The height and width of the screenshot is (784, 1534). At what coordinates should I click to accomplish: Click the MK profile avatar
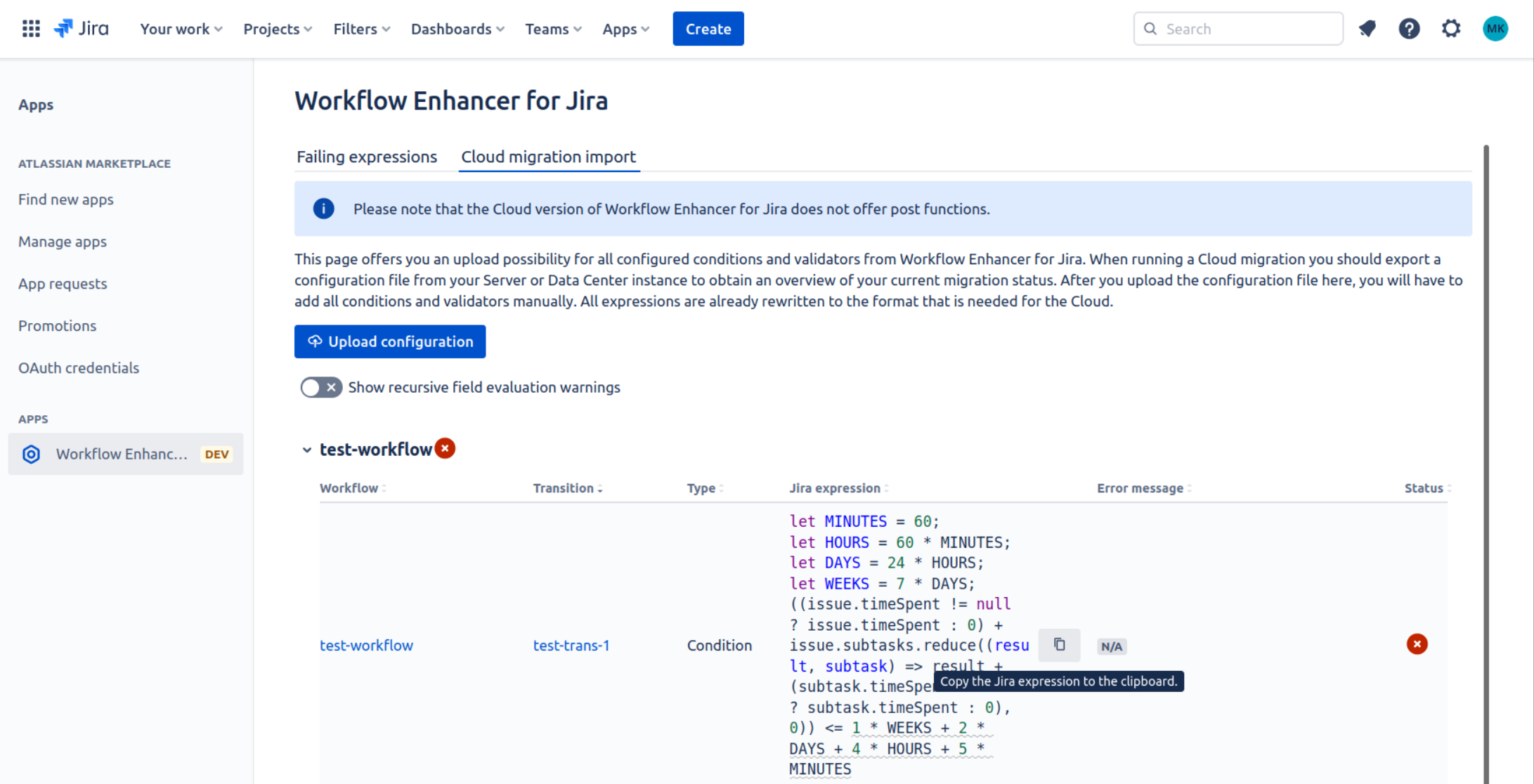(x=1495, y=29)
